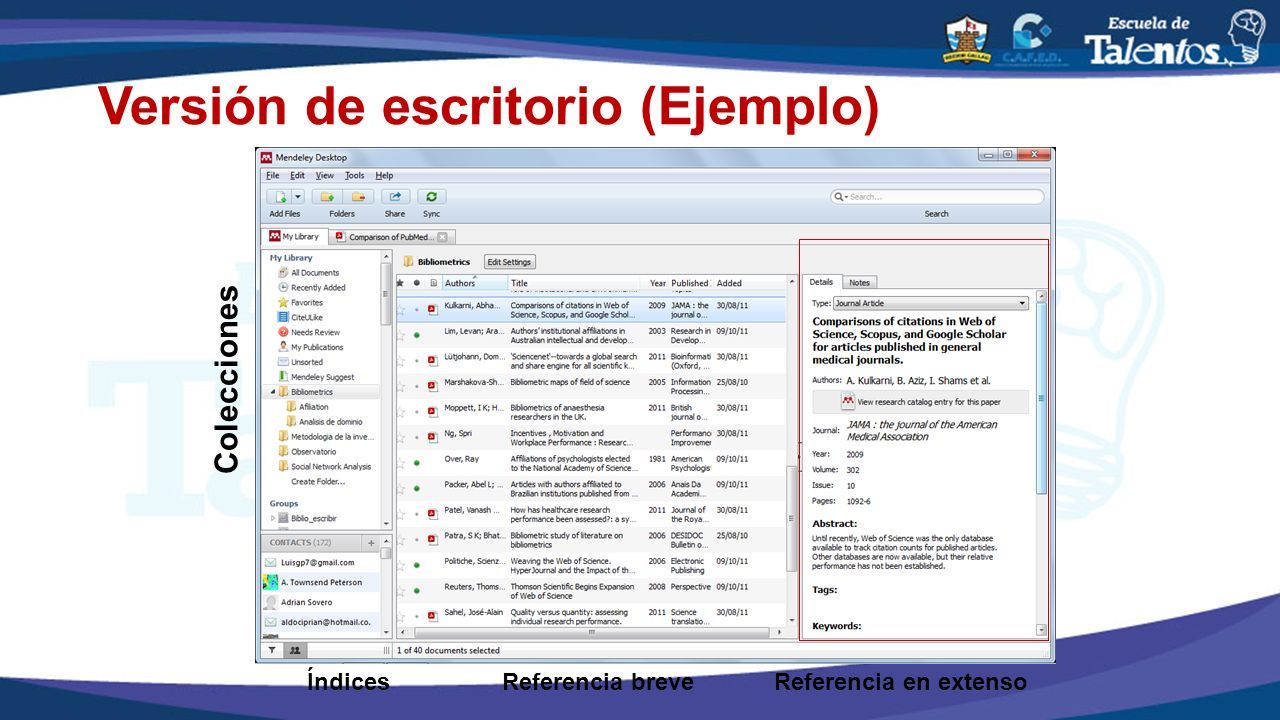Image resolution: width=1280 pixels, height=720 pixels.
Task: Click the Edit Settings button
Action: pos(510,262)
